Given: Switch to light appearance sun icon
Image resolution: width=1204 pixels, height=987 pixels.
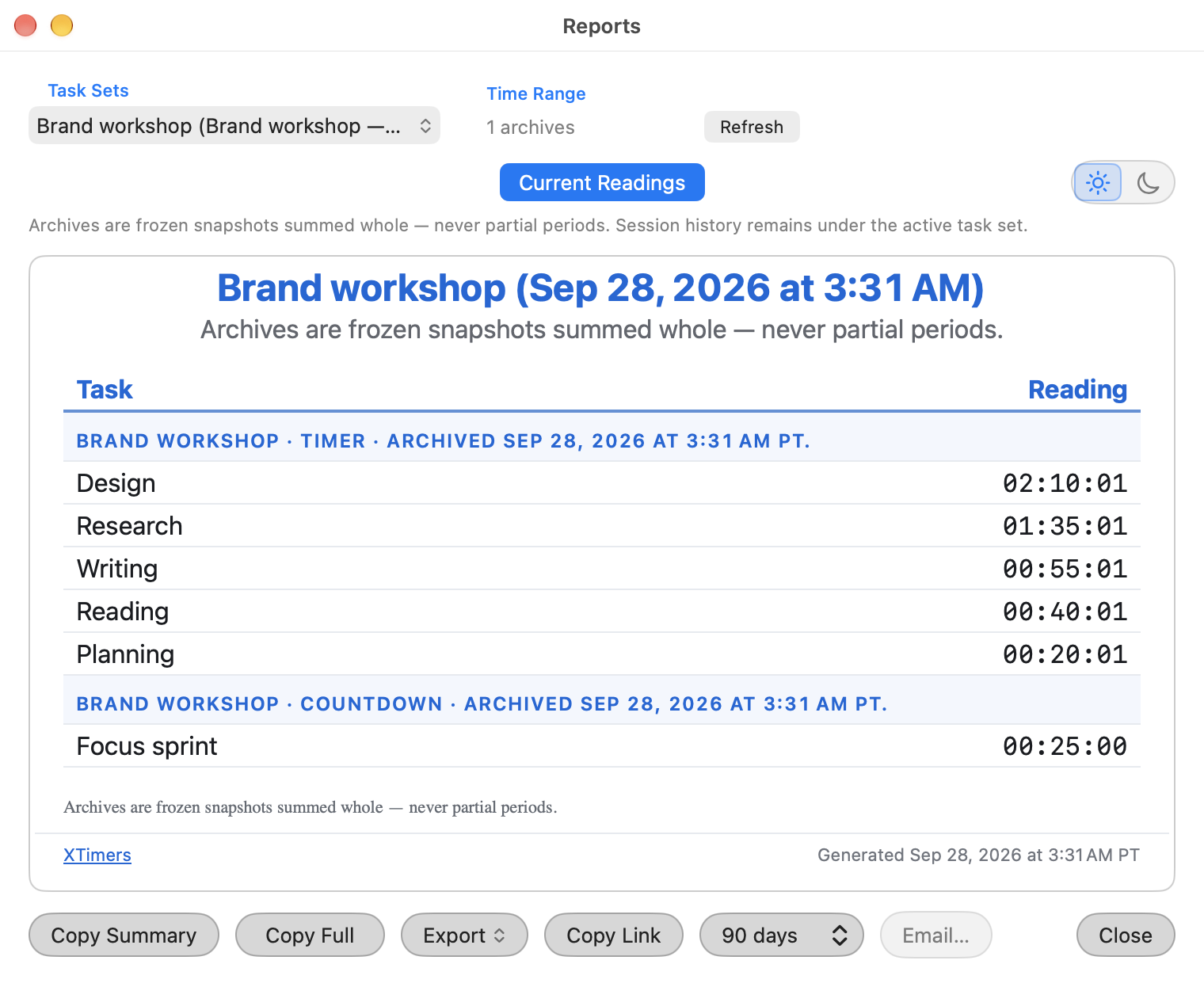Looking at the screenshot, I should pyautogui.click(x=1098, y=183).
